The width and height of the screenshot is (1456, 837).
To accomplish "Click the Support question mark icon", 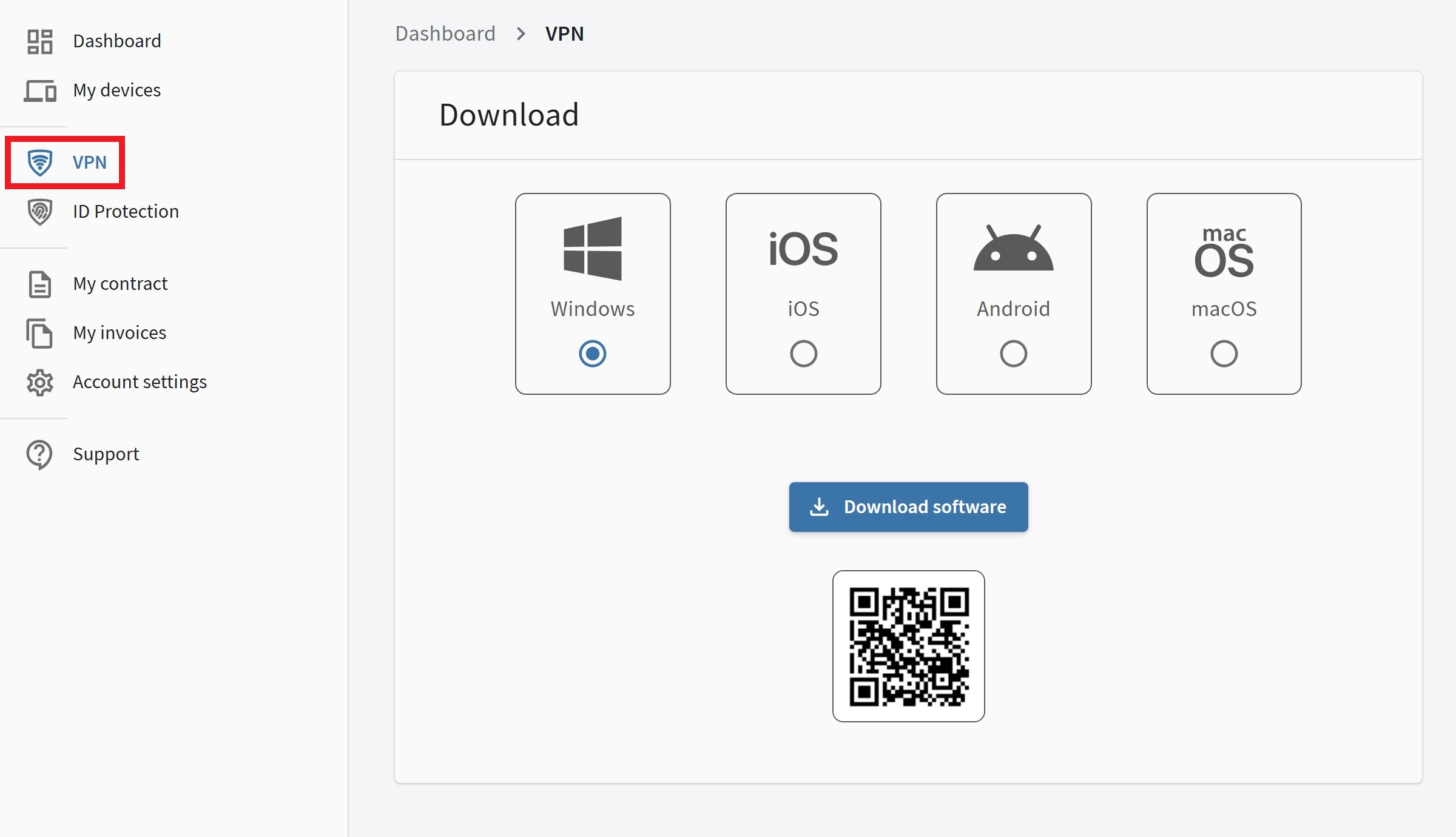I will click(40, 454).
